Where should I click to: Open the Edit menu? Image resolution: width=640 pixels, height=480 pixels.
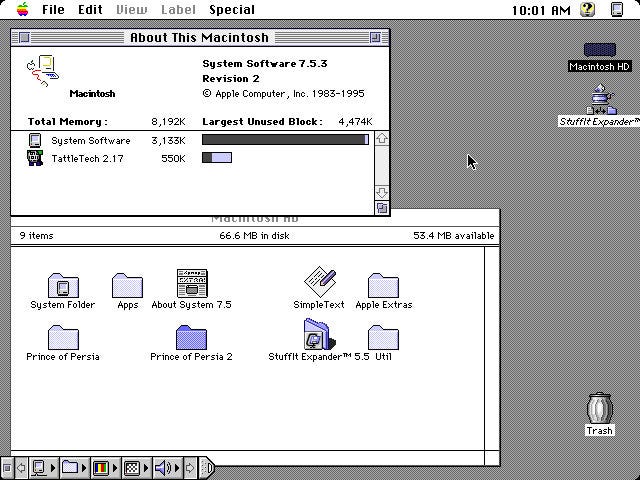click(90, 9)
